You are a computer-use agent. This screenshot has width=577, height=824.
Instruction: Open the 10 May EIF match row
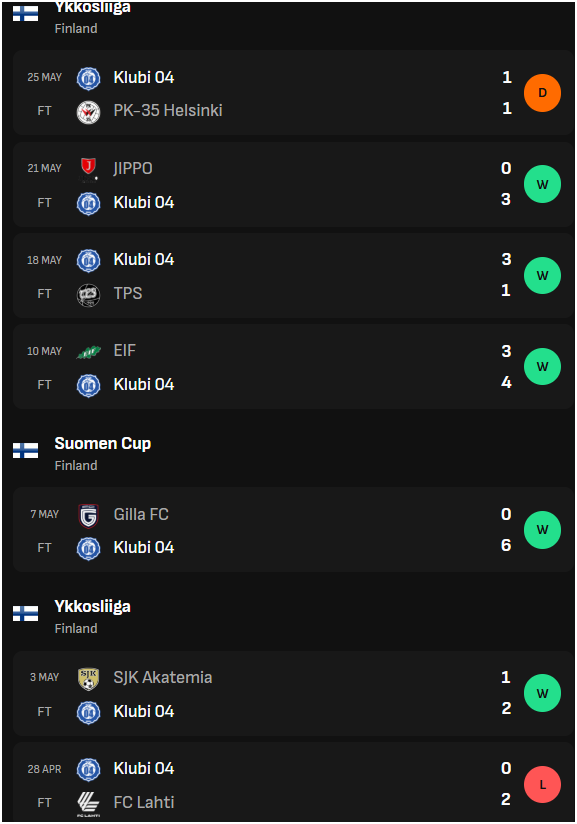point(293,367)
